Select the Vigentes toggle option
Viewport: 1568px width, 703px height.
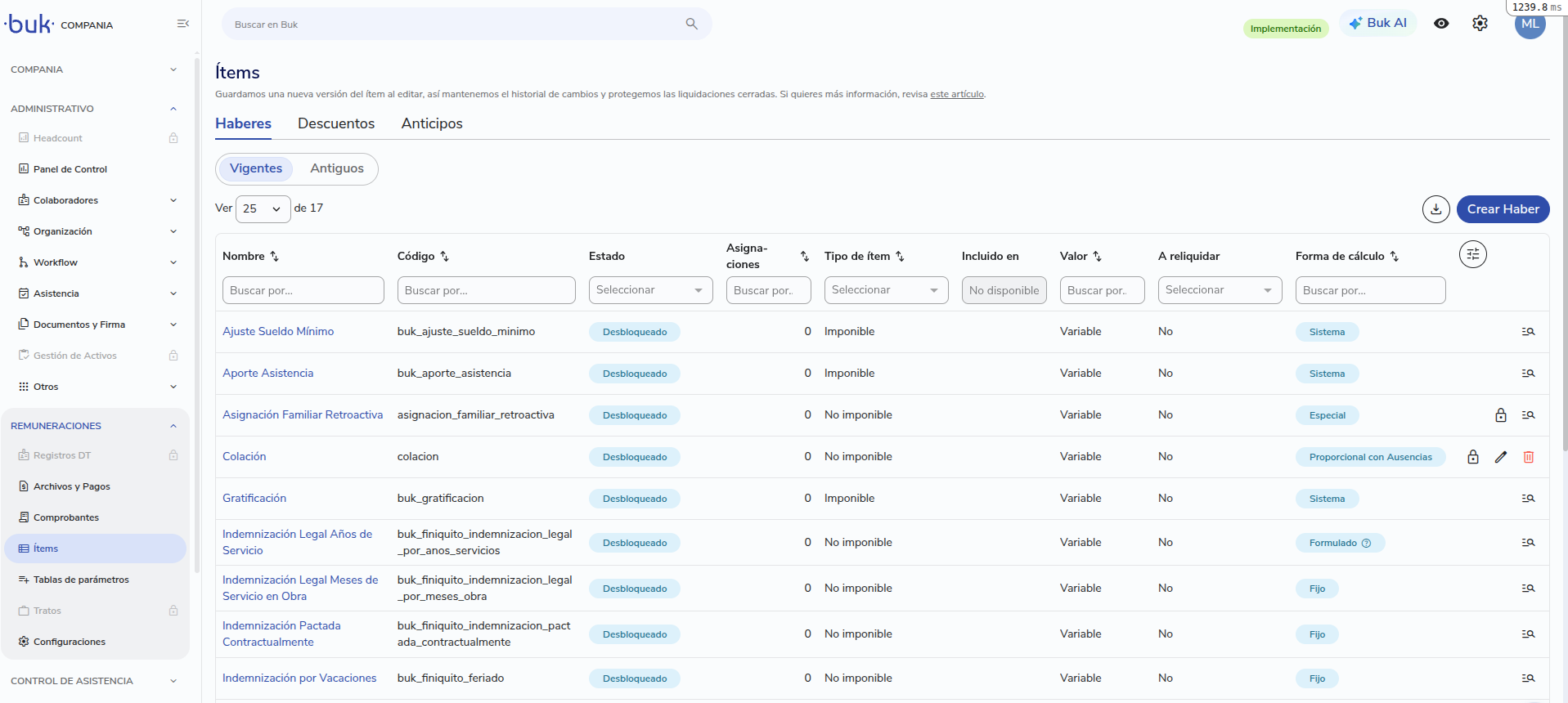tap(256, 168)
